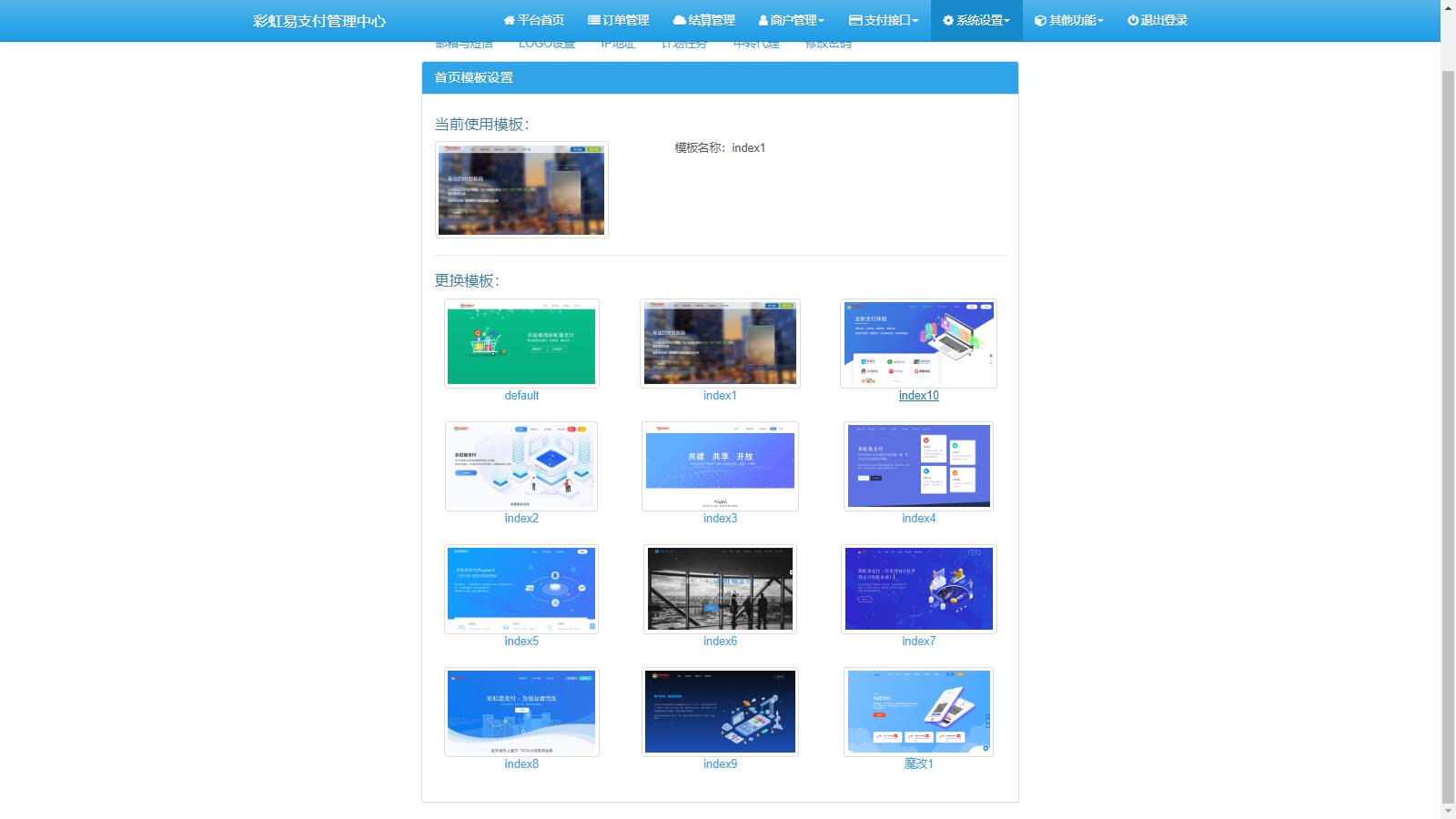Pick the index9 template thumbnail
Screen dimensions: 1456x819
pos(720,713)
